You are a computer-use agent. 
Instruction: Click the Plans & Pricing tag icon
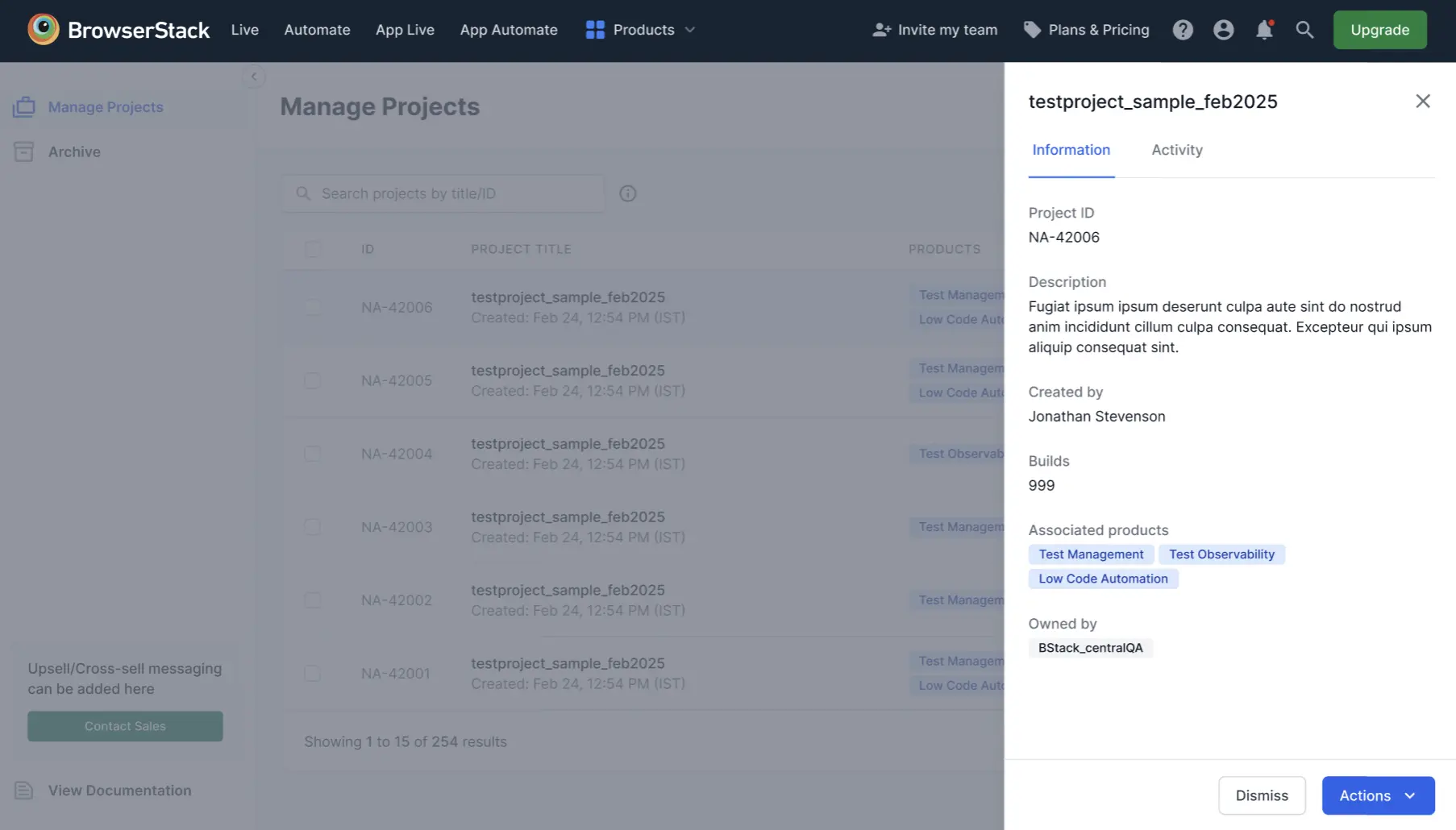(1032, 30)
